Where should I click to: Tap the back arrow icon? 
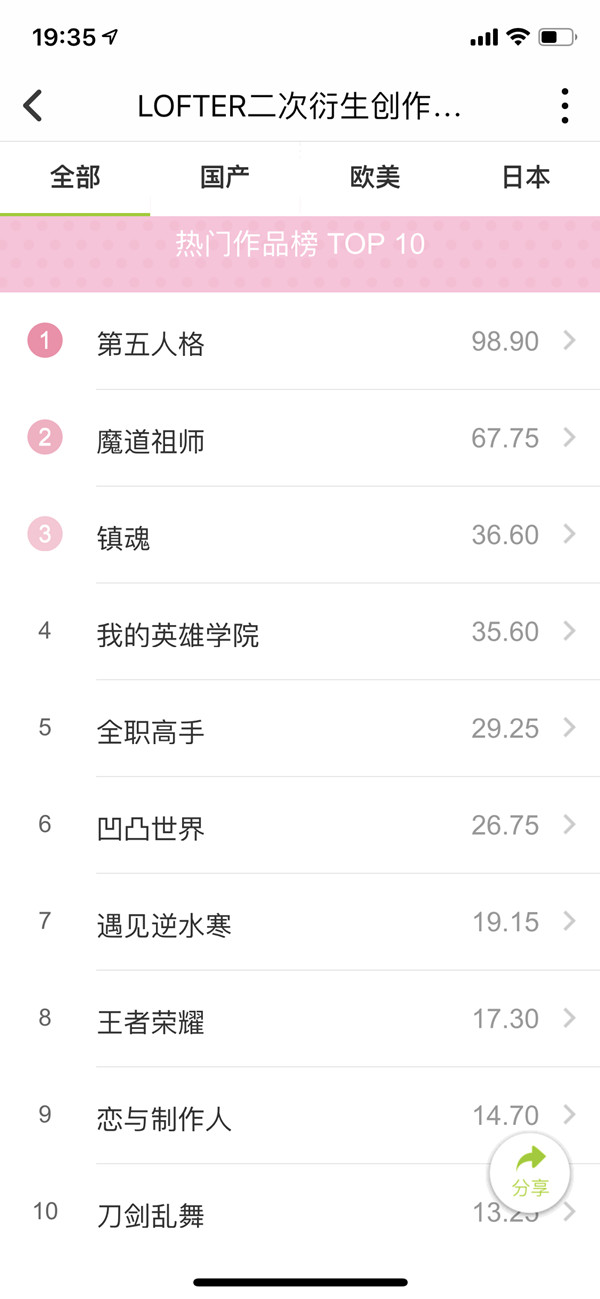(33, 106)
